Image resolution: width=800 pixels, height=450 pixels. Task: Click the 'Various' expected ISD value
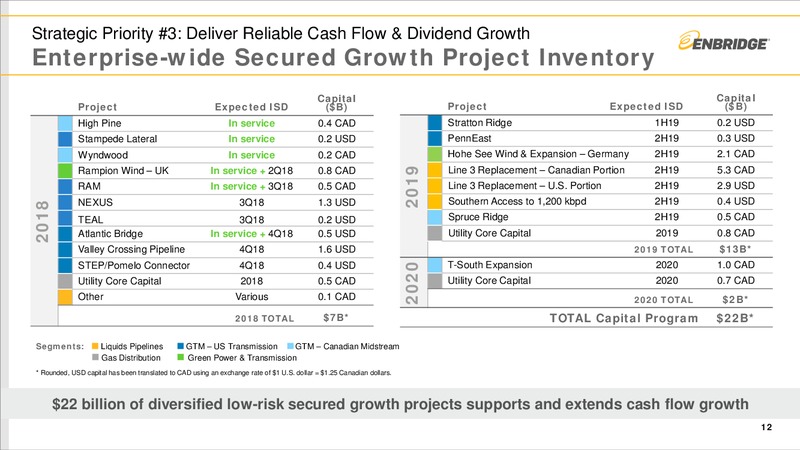click(x=252, y=297)
